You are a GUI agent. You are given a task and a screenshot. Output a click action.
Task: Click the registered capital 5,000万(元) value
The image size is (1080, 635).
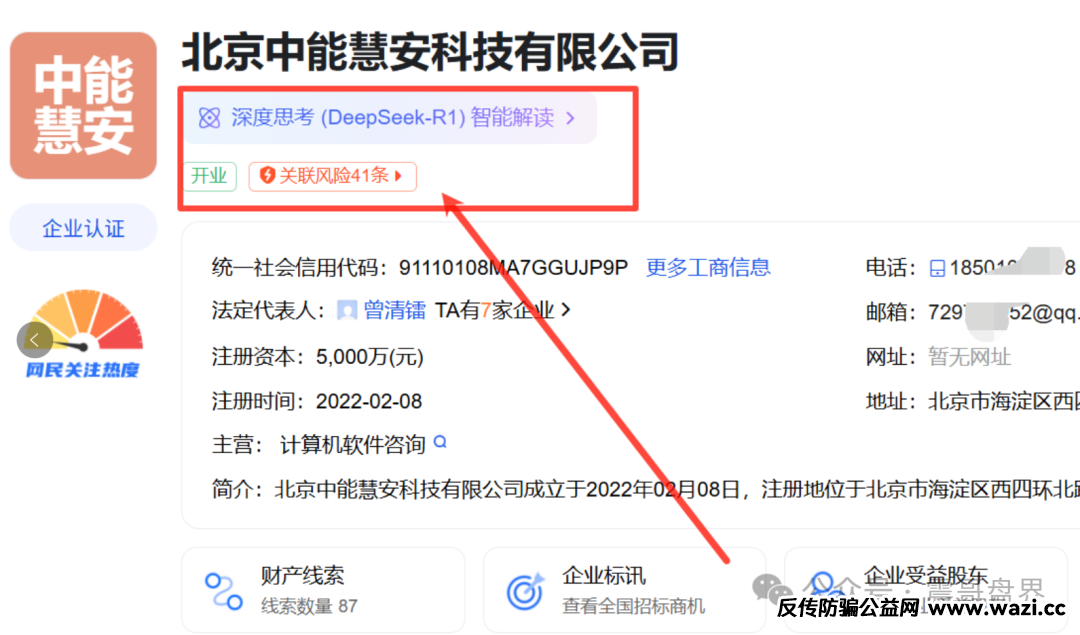(x=370, y=357)
